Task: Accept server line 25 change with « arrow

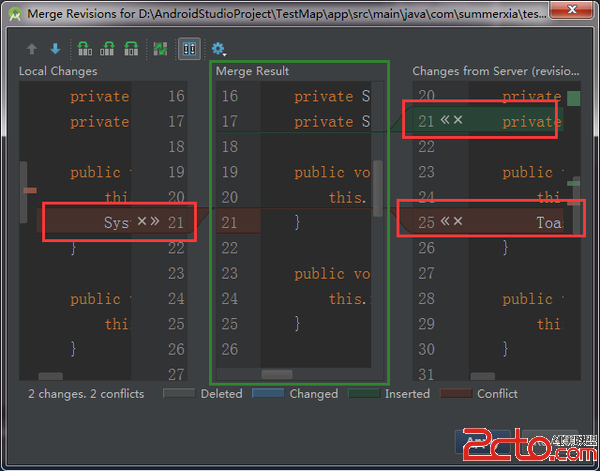Action: pyautogui.click(x=445, y=221)
